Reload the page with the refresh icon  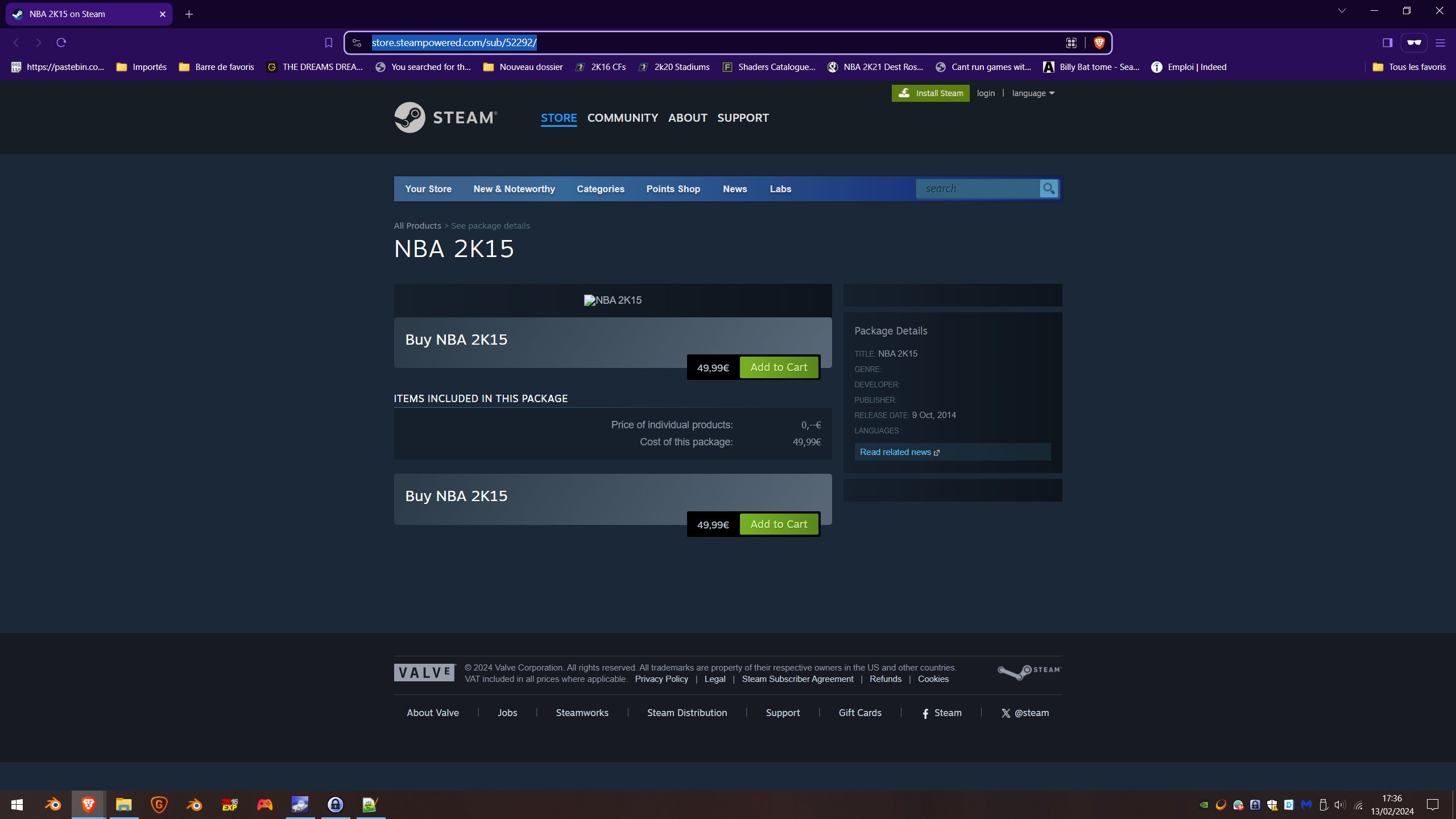click(x=61, y=43)
